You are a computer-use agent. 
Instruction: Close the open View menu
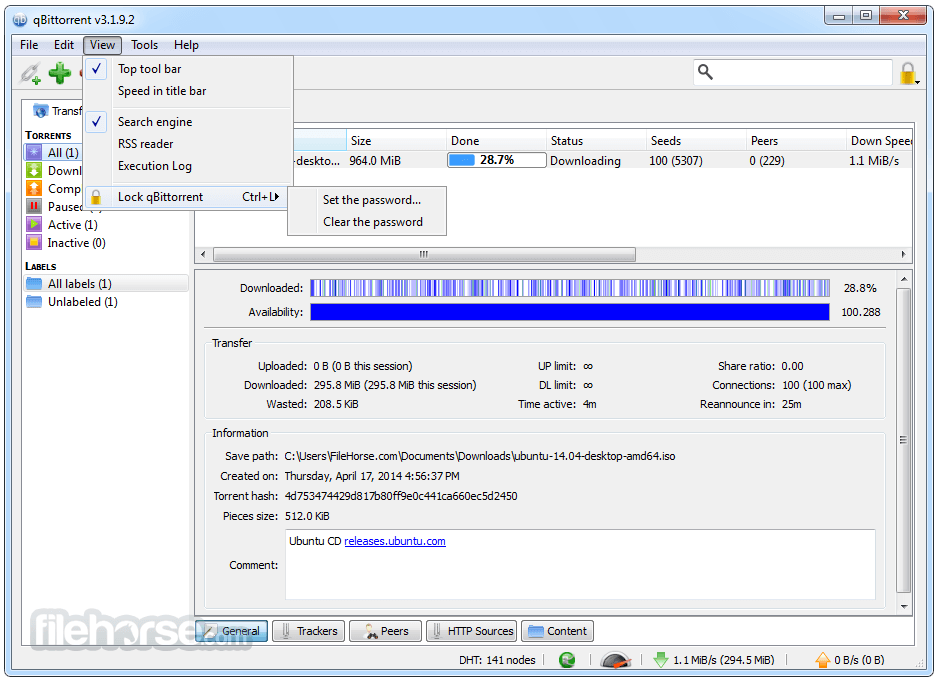pyautogui.click(x=102, y=45)
